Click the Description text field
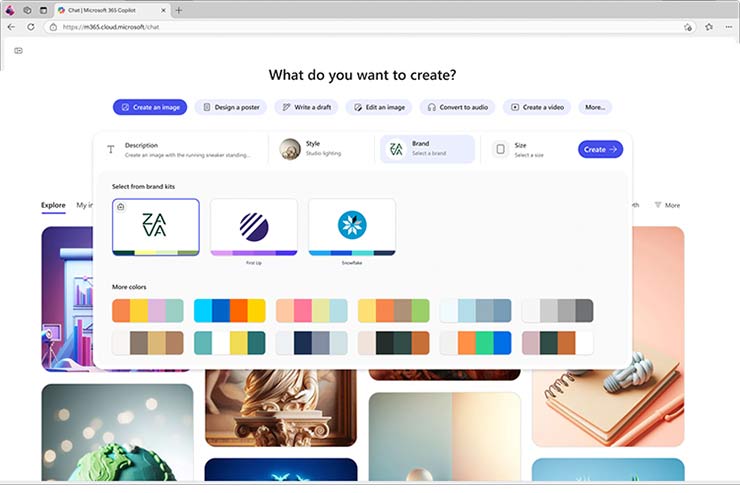 click(x=185, y=149)
